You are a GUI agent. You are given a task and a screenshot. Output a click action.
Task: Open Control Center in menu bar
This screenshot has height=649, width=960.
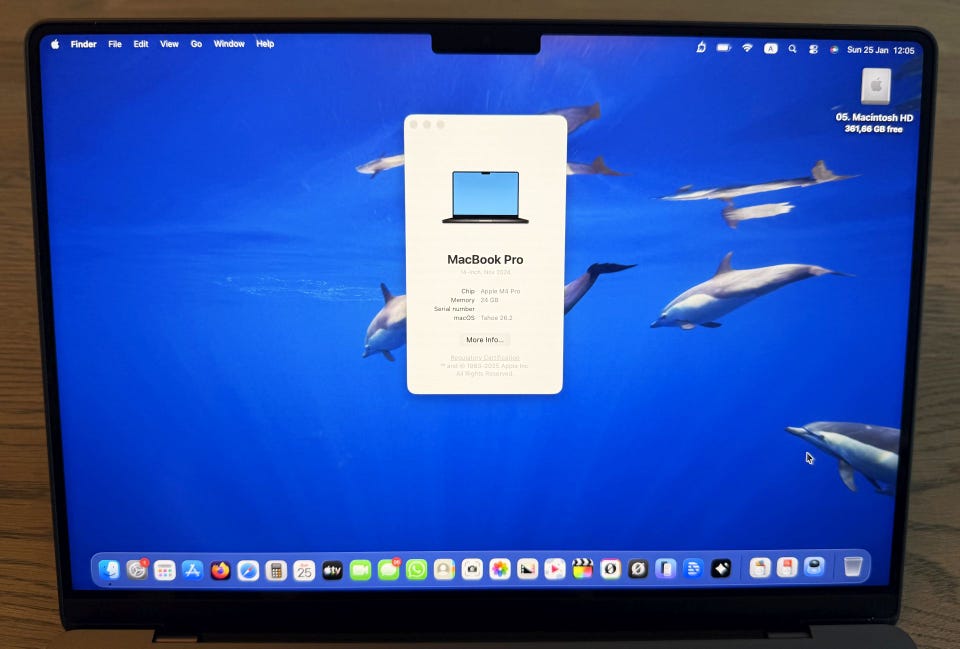(813, 49)
